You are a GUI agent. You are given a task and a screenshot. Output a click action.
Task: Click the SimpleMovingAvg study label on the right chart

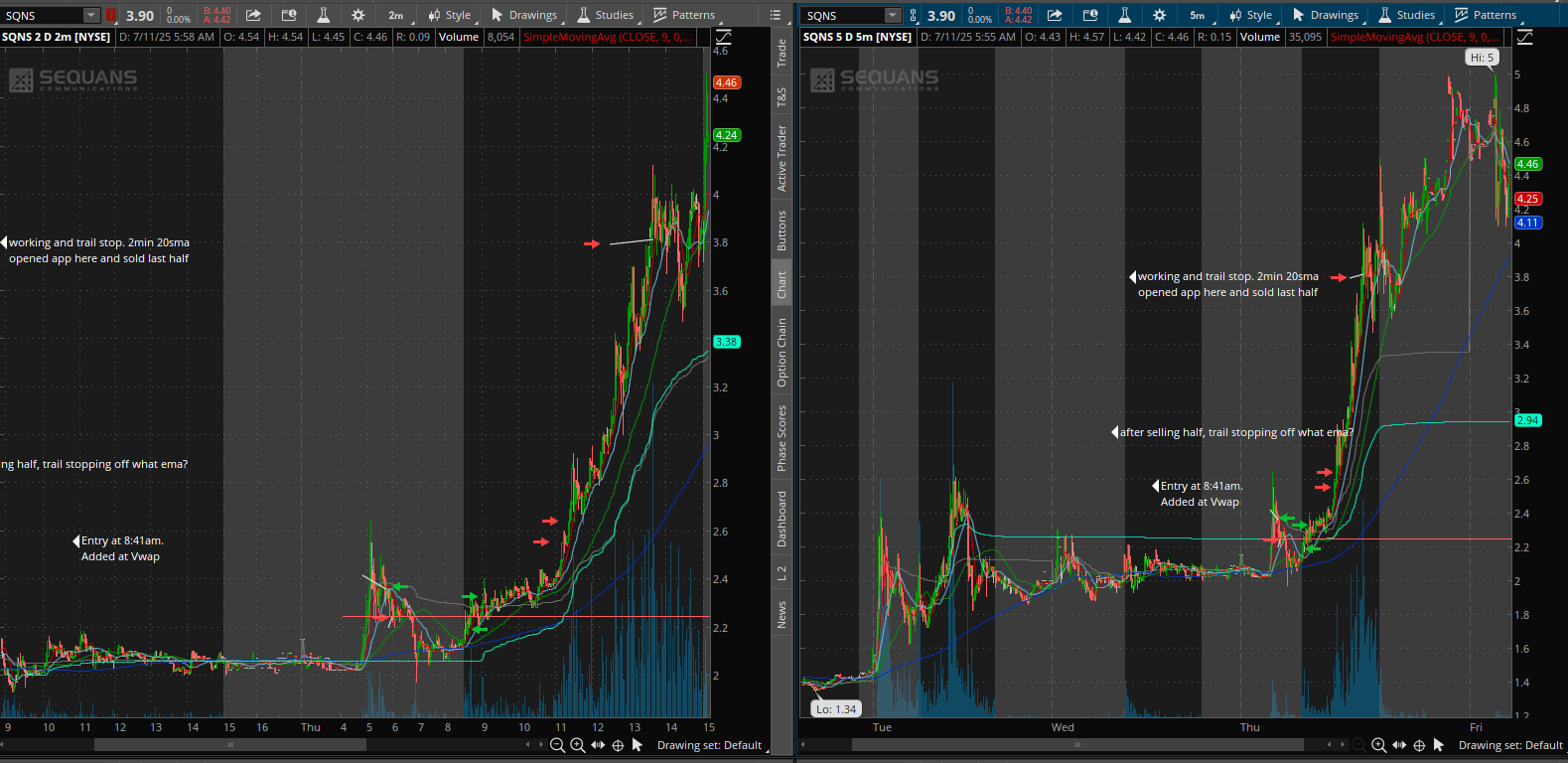1414,37
